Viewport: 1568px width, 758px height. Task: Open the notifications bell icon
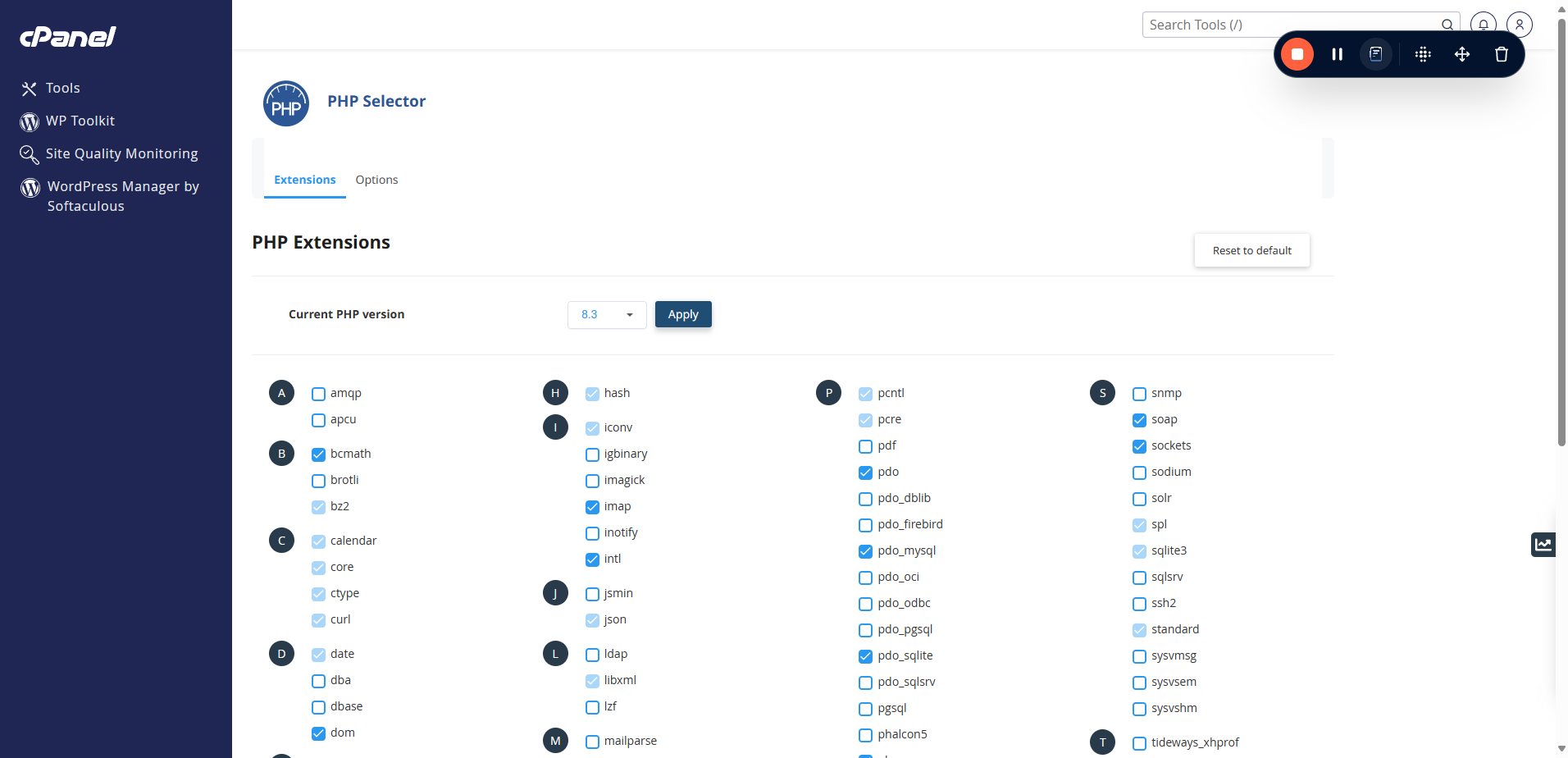click(1484, 25)
